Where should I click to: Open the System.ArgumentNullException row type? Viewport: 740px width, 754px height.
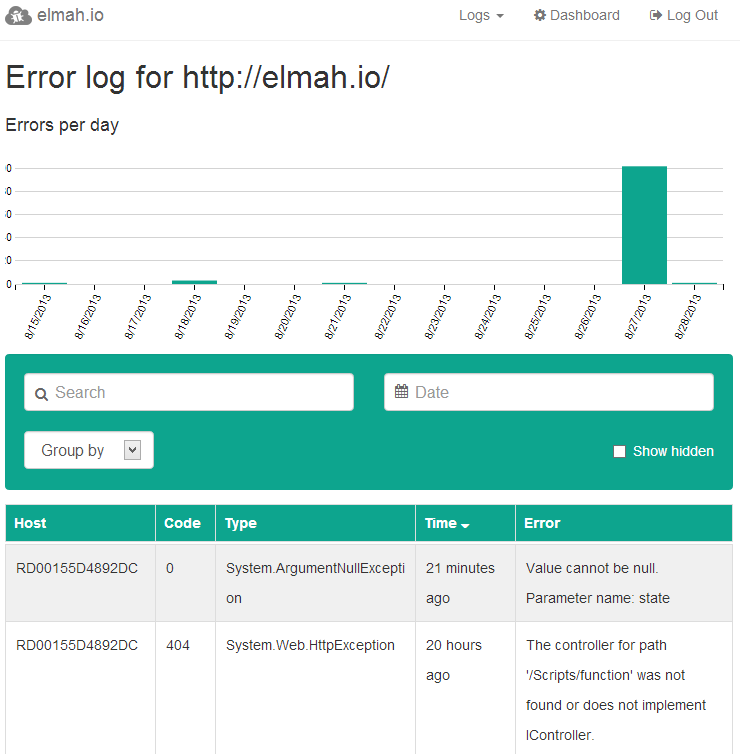(315, 583)
